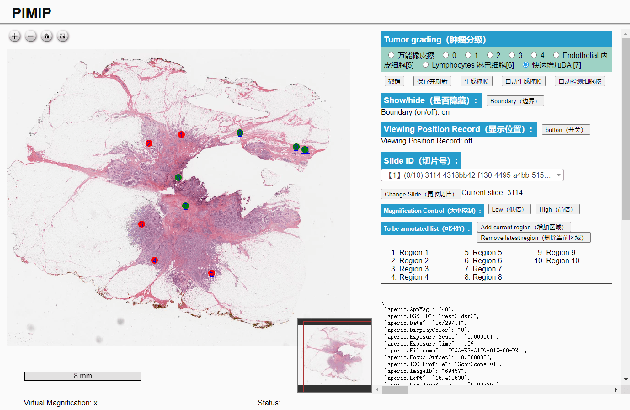Click the green marker nearest the slide's right edge
Viewport: 630px width, 410px height.
click(305, 150)
